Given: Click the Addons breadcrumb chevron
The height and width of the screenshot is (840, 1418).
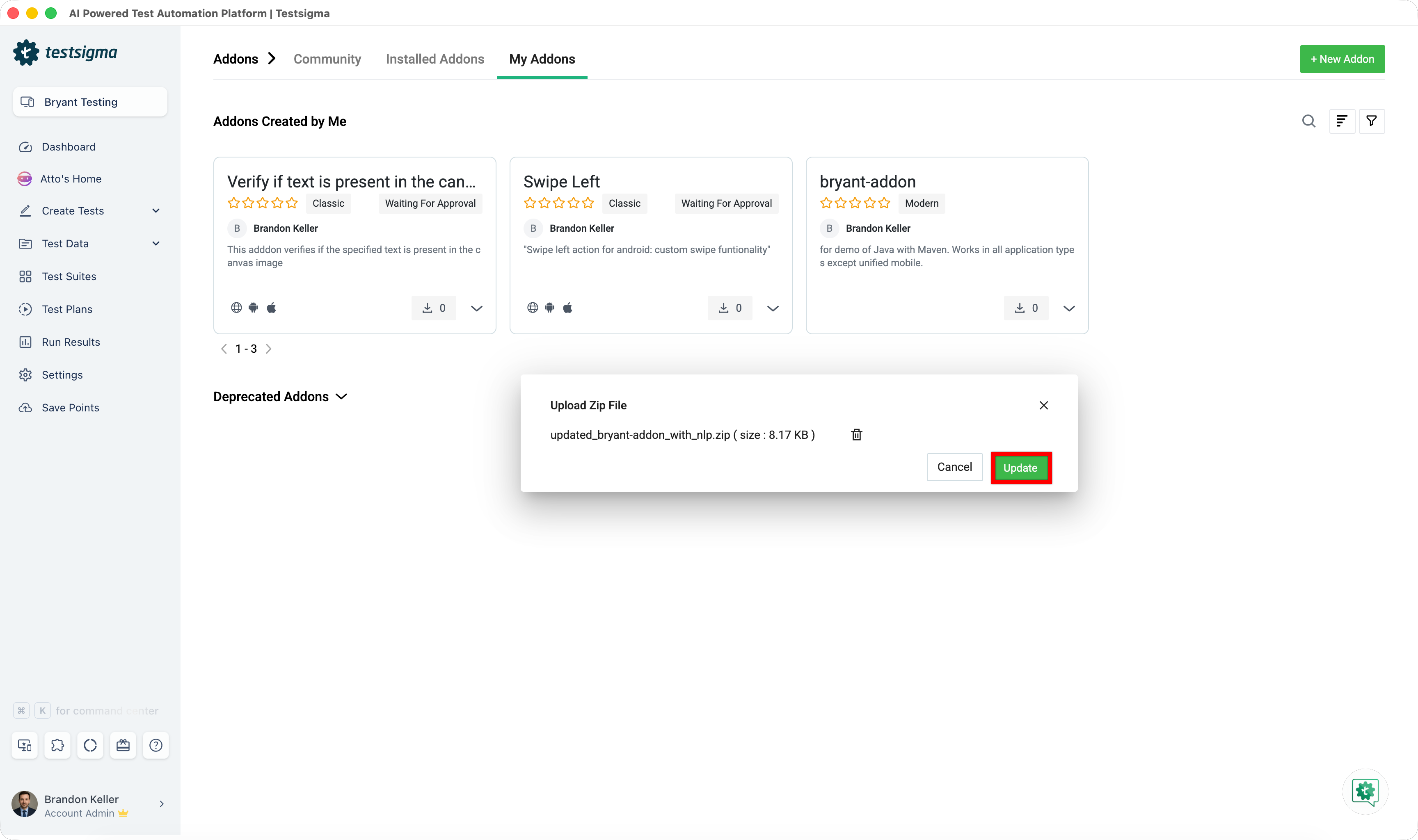Looking at the screenshot, I should [x=272, y=59].
